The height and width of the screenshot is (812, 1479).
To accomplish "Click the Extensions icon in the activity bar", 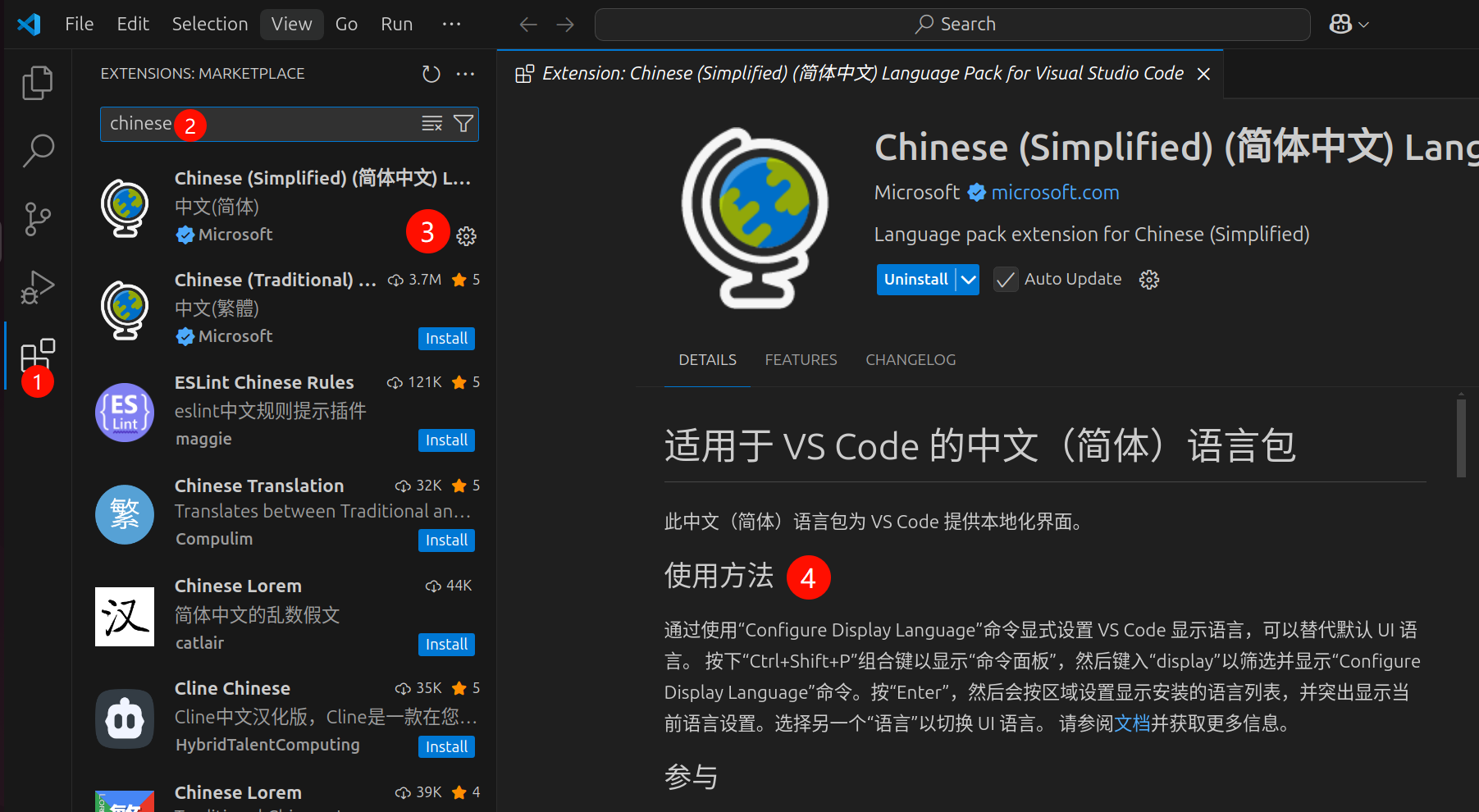I will click(x=37, y=355).
